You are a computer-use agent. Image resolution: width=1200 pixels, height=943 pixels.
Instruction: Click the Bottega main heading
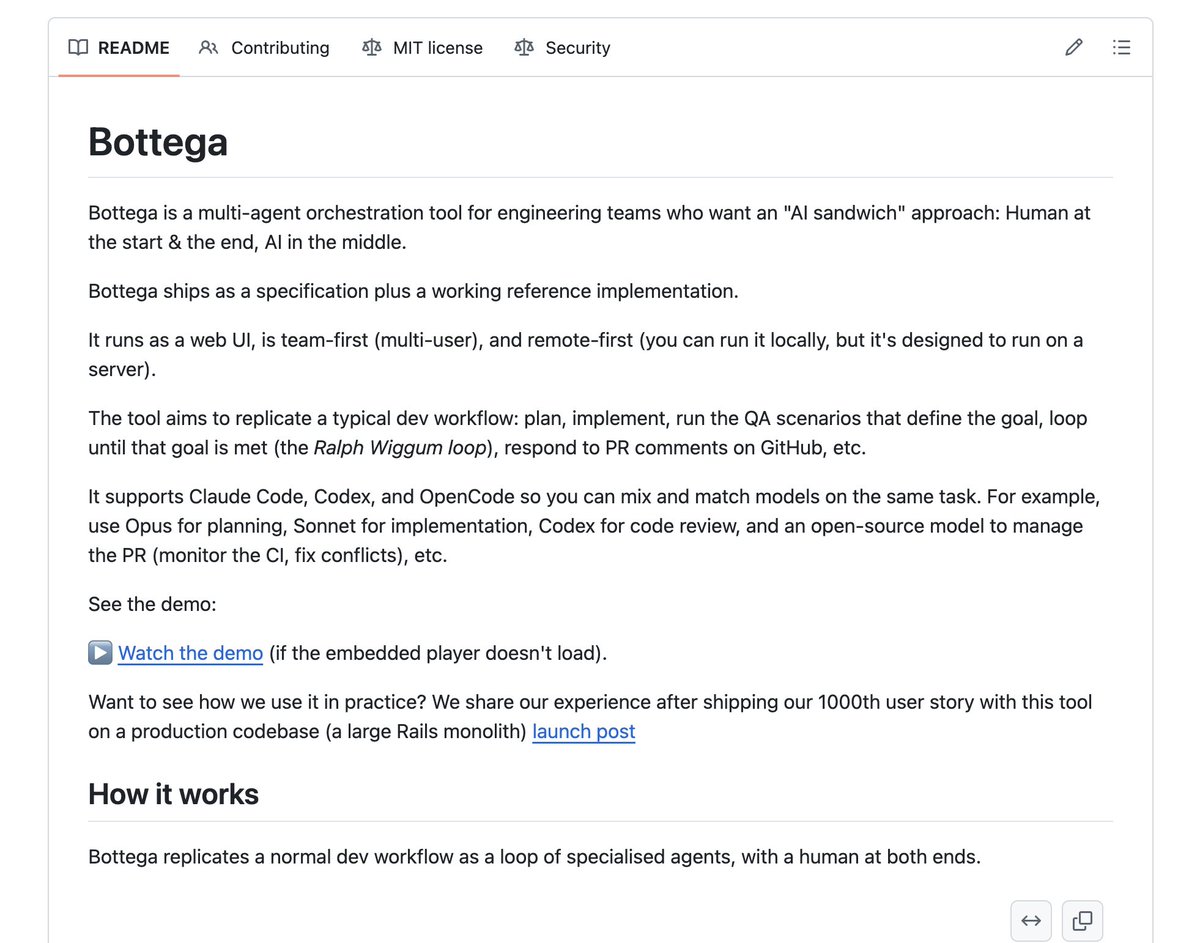coord(158,142)
